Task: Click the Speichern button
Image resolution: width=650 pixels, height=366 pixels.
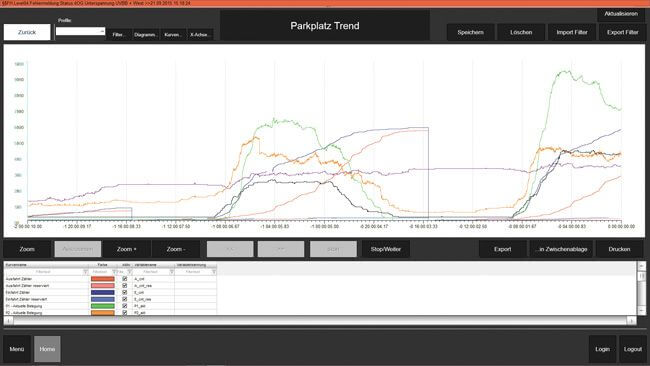Action: [x=471, y=32]
